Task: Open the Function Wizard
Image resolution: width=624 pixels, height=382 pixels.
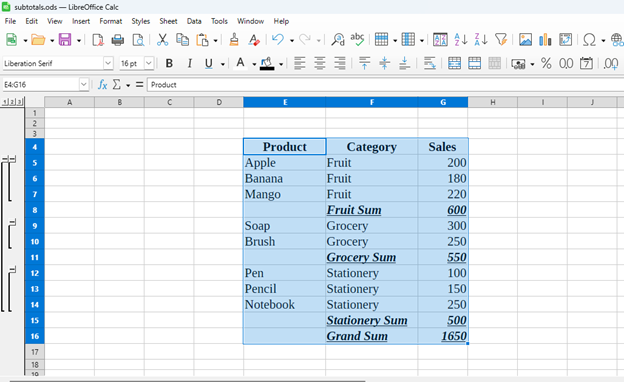Action: [102, 84]
